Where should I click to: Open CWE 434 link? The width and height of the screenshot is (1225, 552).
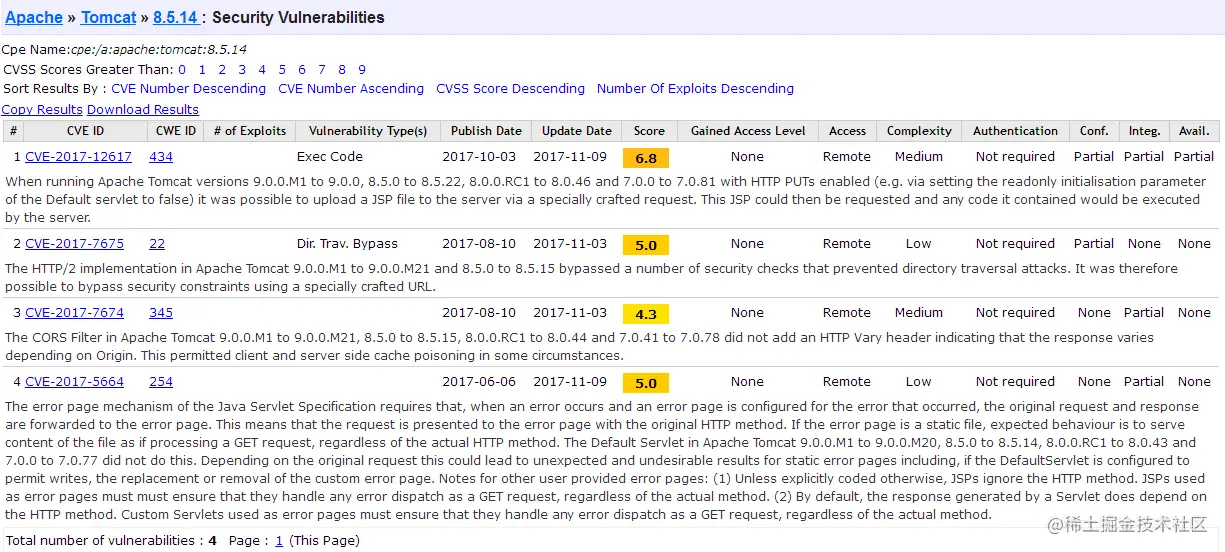click(161, 157)
